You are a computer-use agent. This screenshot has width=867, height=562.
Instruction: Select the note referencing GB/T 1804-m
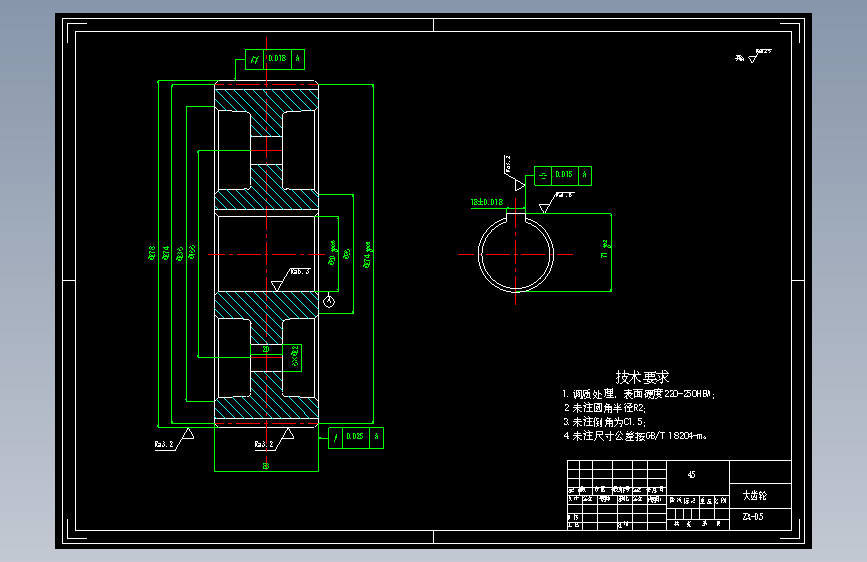[x=635, y=436]
